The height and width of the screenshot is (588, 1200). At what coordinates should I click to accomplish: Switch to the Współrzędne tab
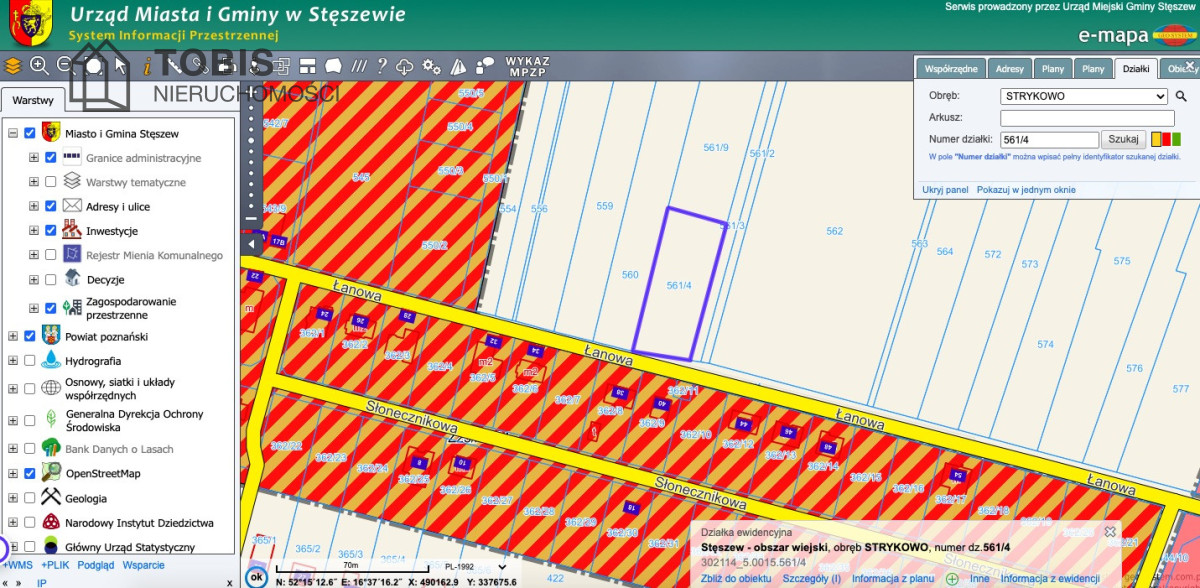[951, 69]
